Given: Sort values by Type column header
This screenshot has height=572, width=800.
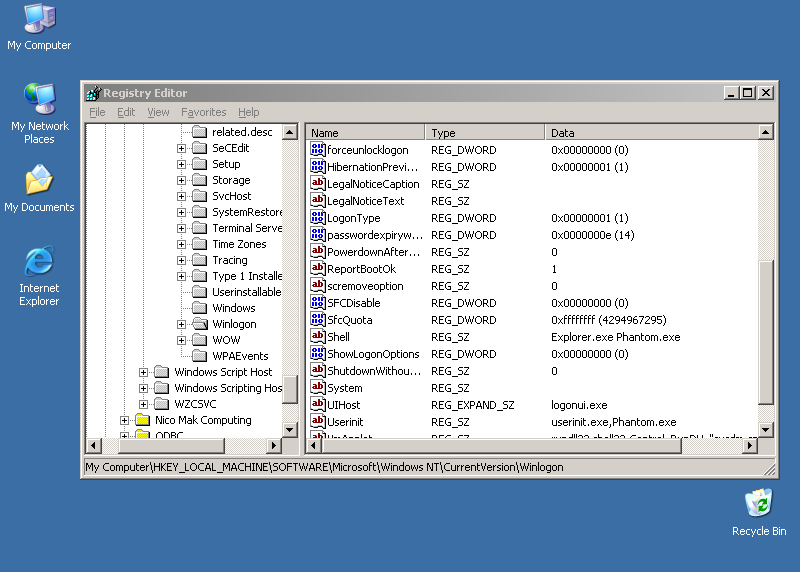Looking at the screenshot, I should coord(485,133).
